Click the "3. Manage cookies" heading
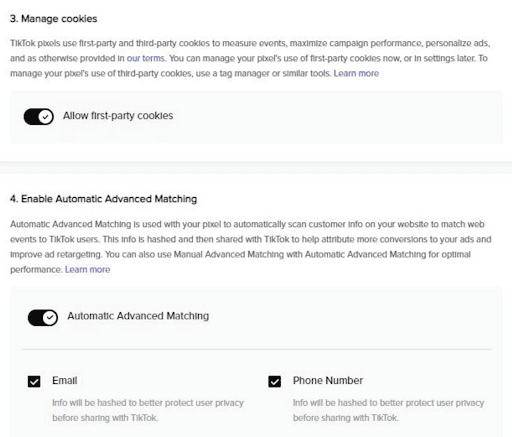This screenshot has width=512, height=437. pos(54,19)
